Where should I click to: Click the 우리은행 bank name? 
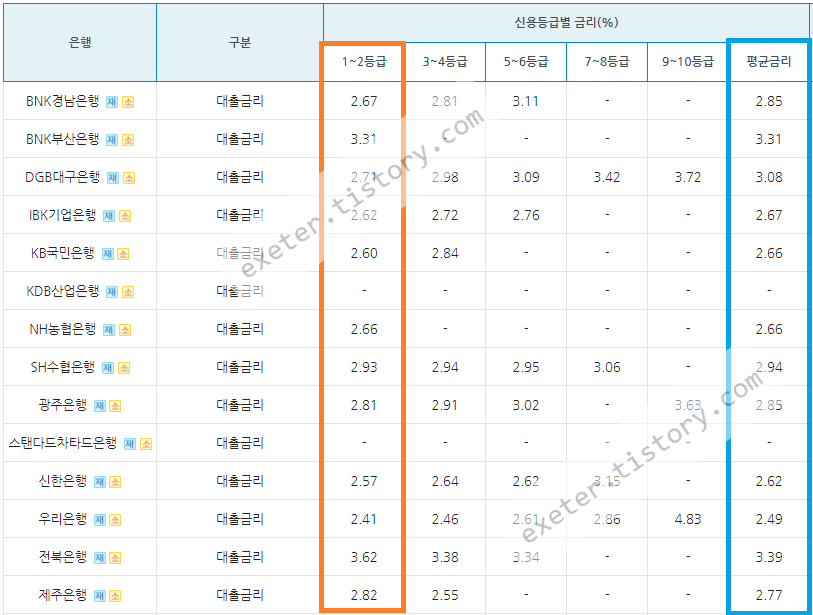coord(63,519)
